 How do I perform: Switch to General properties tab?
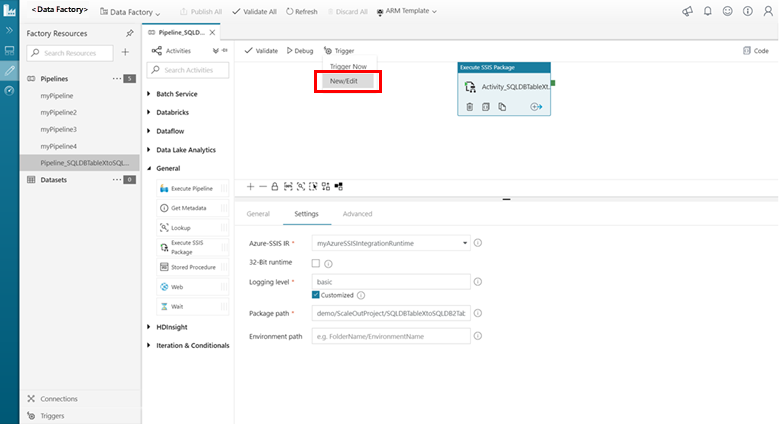click(x=258, y=214)
